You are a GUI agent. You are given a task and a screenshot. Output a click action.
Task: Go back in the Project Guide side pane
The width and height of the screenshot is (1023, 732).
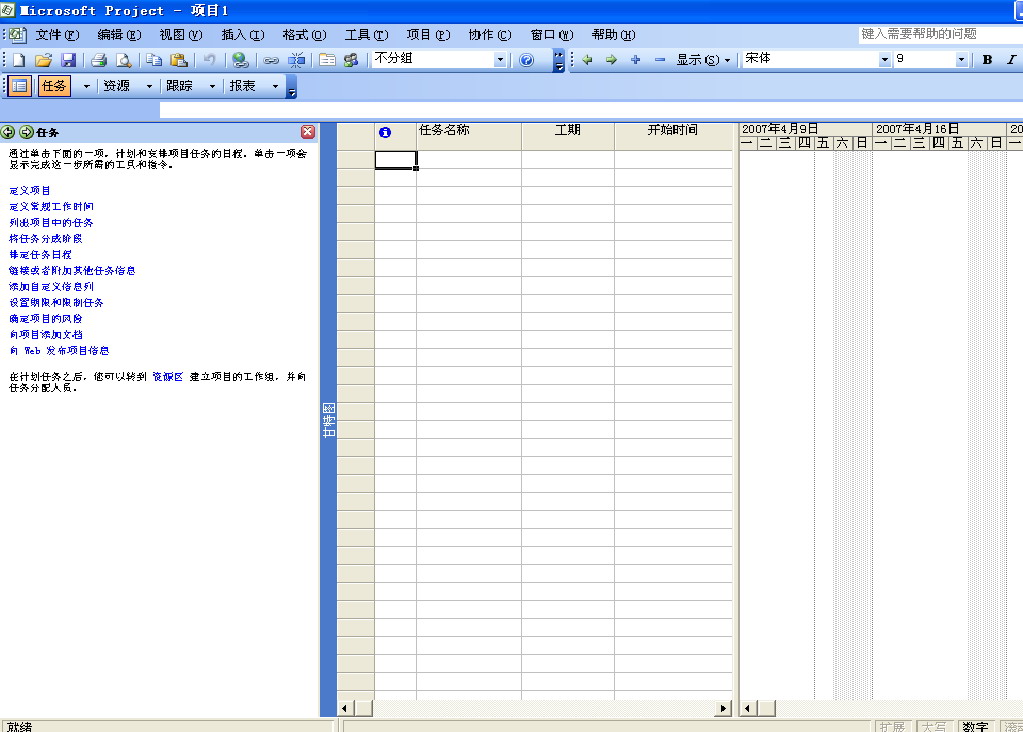coord(8,132)
